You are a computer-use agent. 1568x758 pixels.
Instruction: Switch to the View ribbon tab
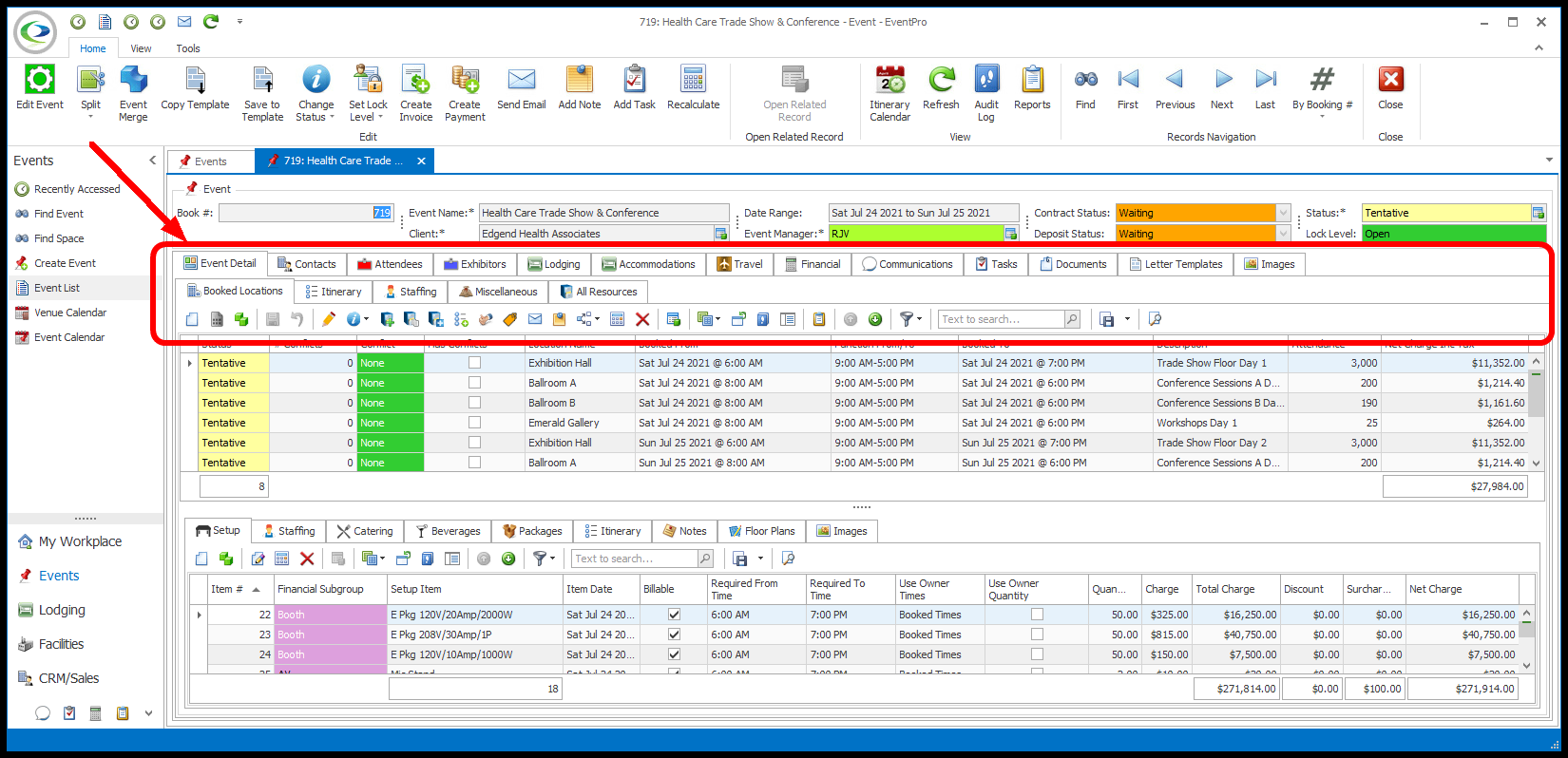click(141, 48)
